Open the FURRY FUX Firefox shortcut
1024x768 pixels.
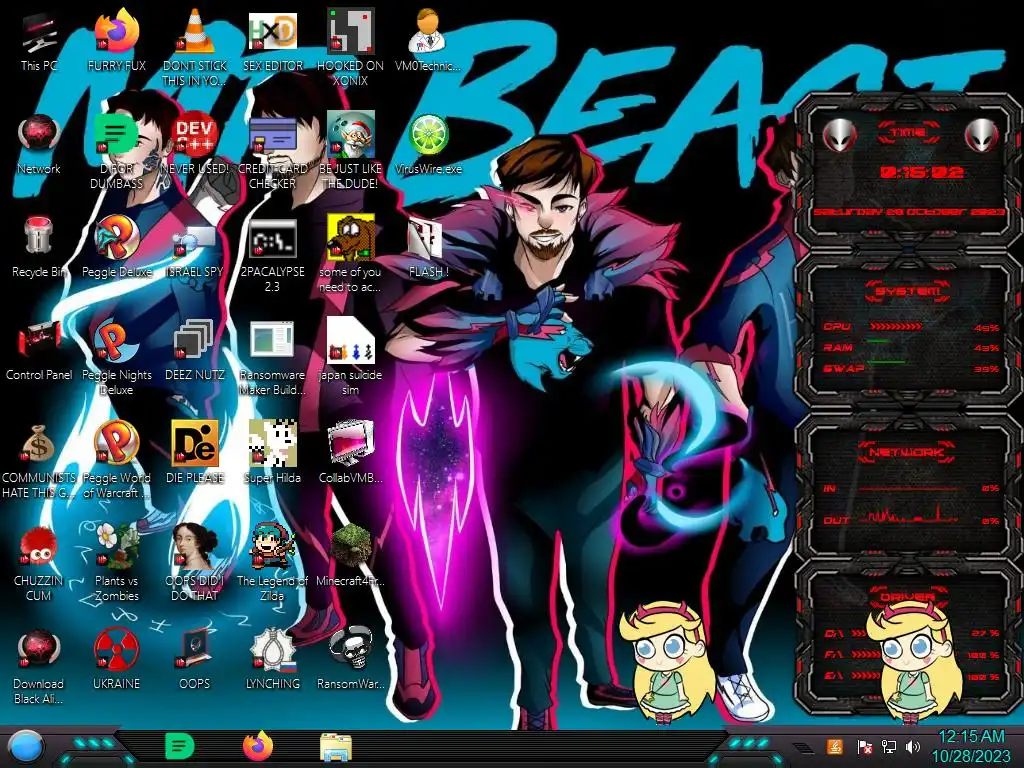coord(117,31)
